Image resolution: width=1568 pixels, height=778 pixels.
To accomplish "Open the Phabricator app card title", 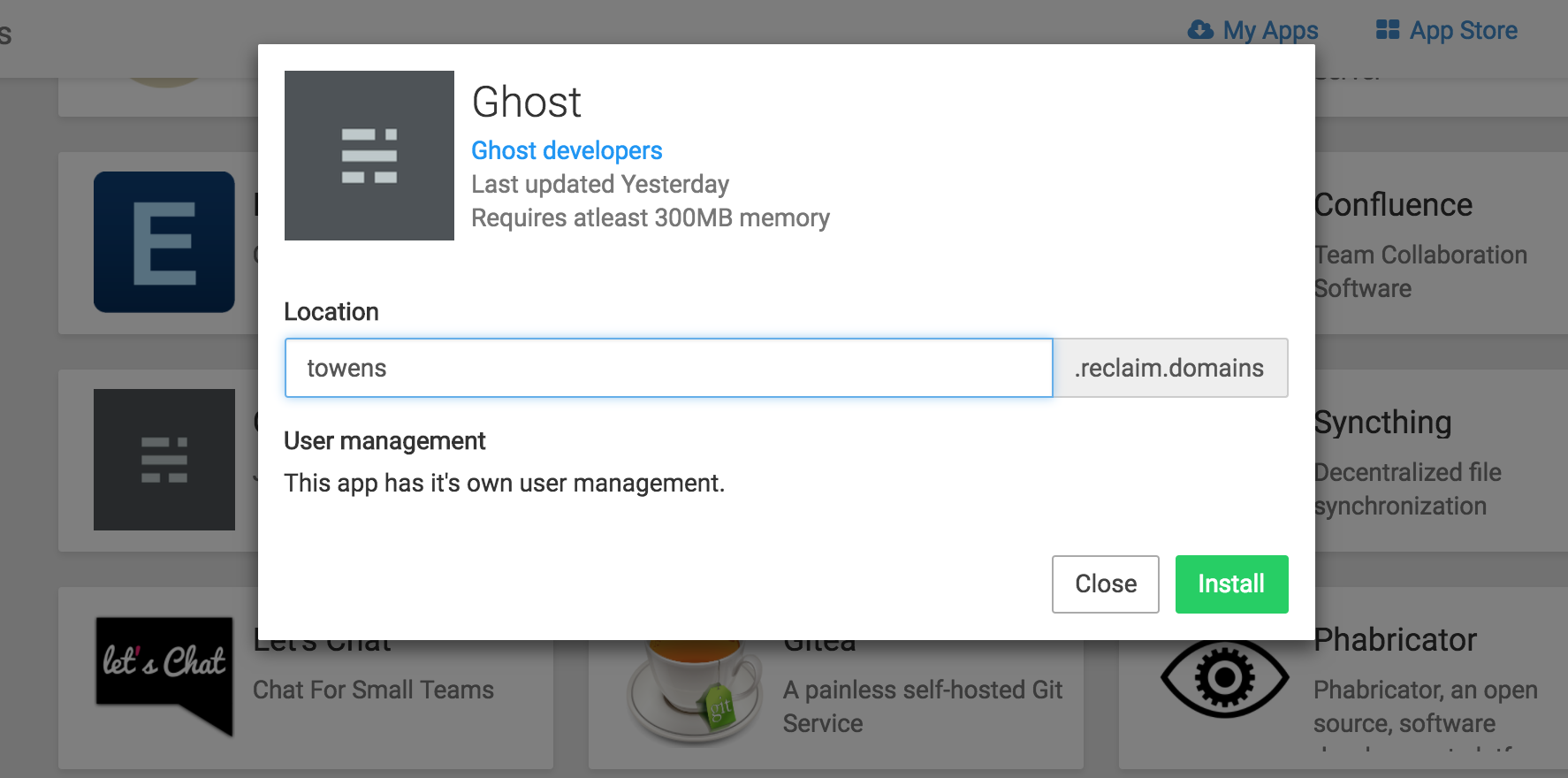I will pyautogui.click(x=1395, y=639).
